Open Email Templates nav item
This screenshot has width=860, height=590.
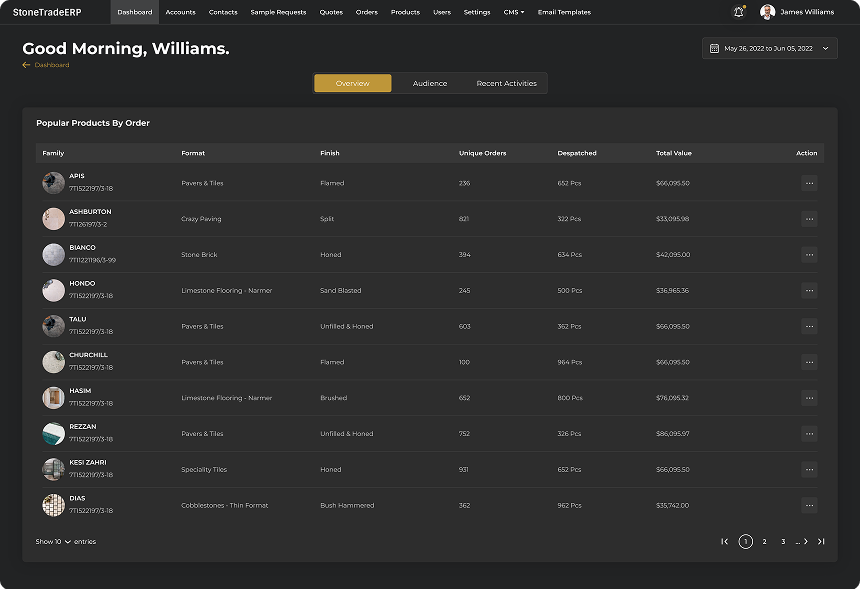(564, 12)
